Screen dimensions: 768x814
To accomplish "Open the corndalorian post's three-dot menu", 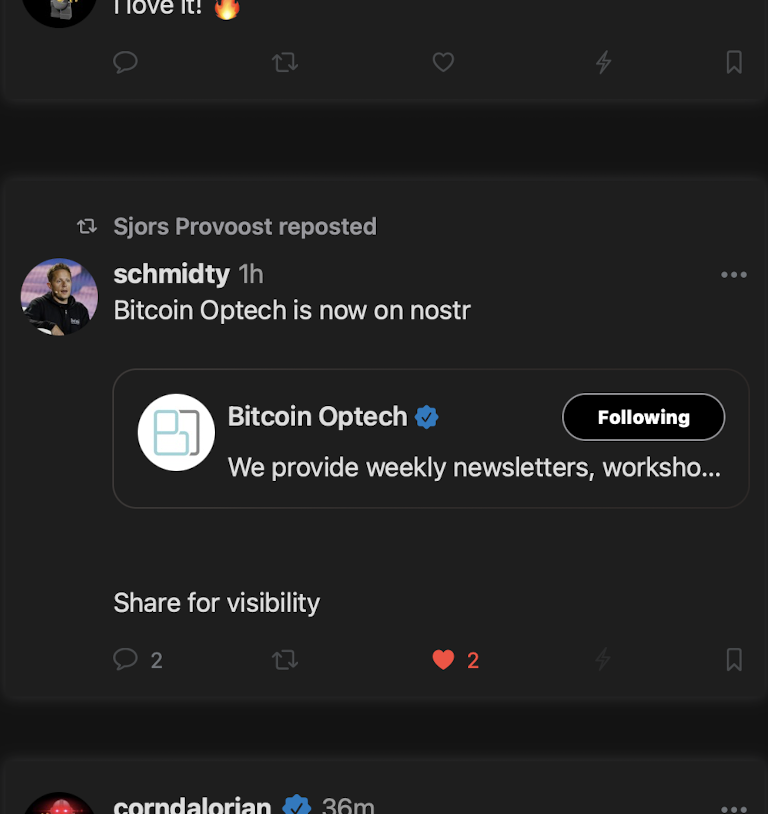I will (x=734, y=807).
